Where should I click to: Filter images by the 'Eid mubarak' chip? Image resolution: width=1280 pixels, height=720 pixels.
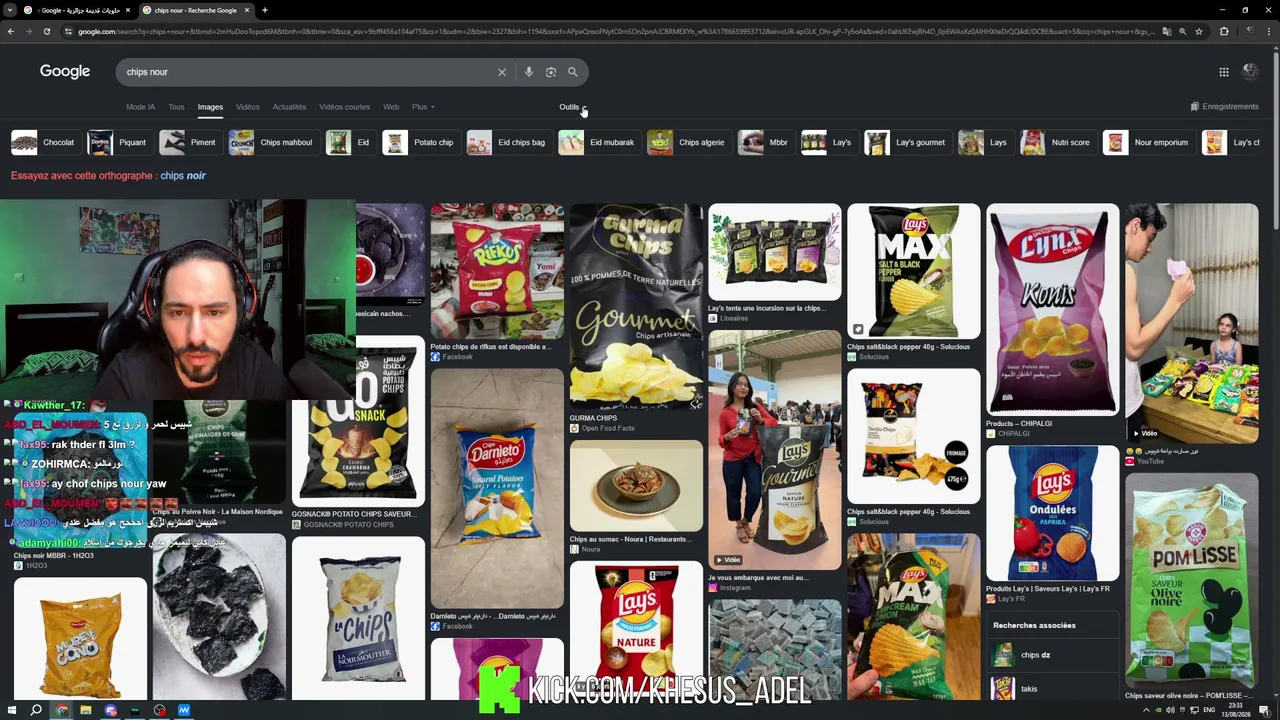pos(598,143)
